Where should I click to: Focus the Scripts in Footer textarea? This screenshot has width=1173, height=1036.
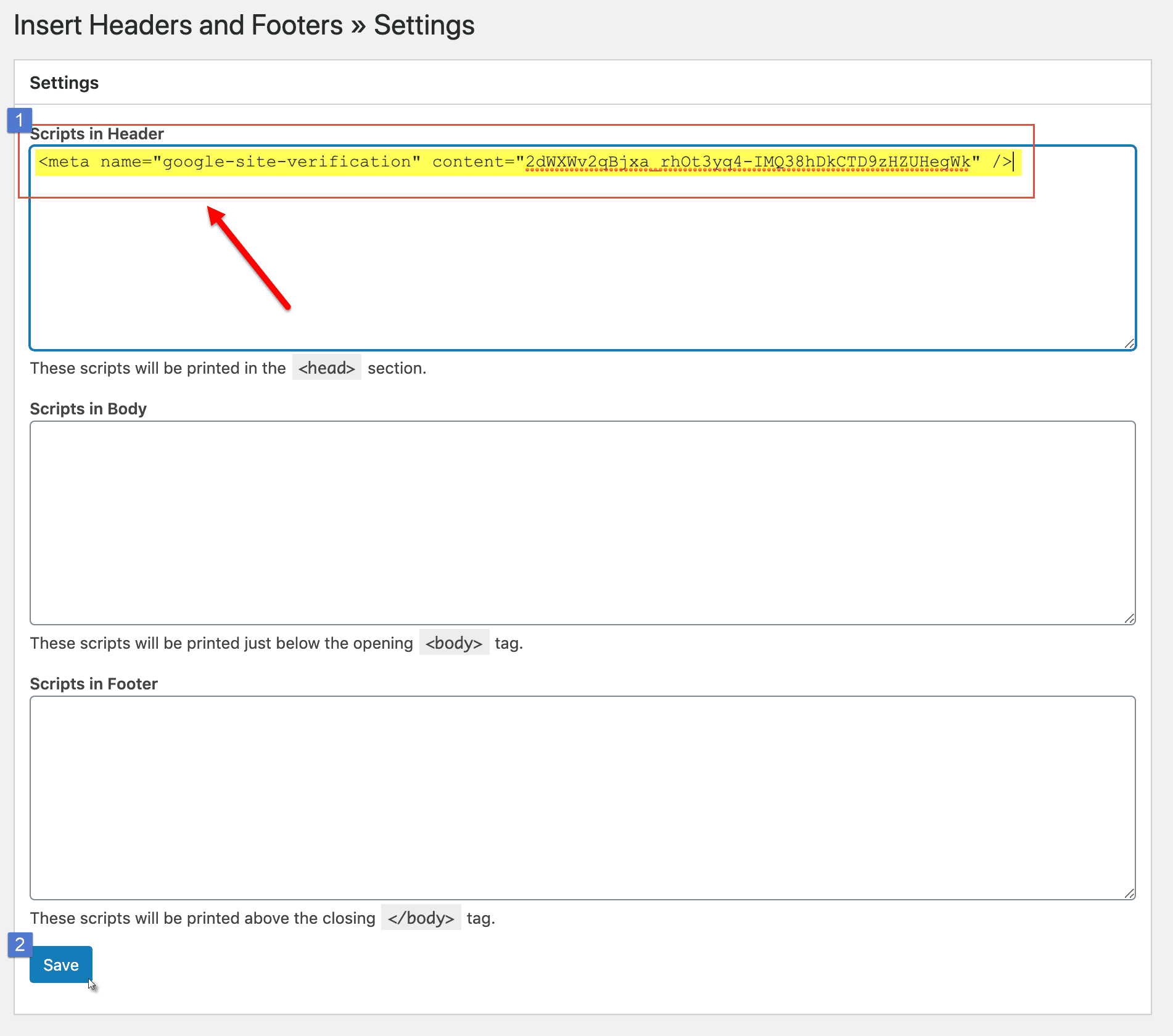tap(582, 798)
